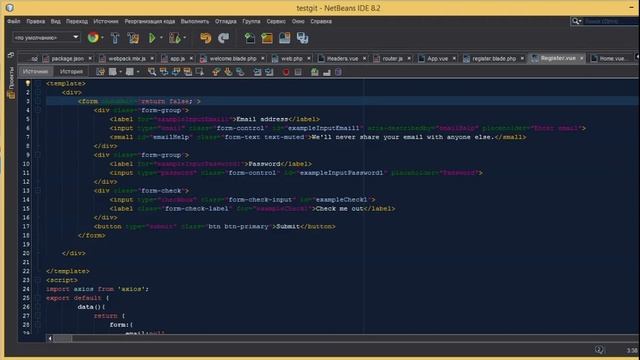
Task: Expand the Debug Project dropdown arrow
Action: pos(185,38)
